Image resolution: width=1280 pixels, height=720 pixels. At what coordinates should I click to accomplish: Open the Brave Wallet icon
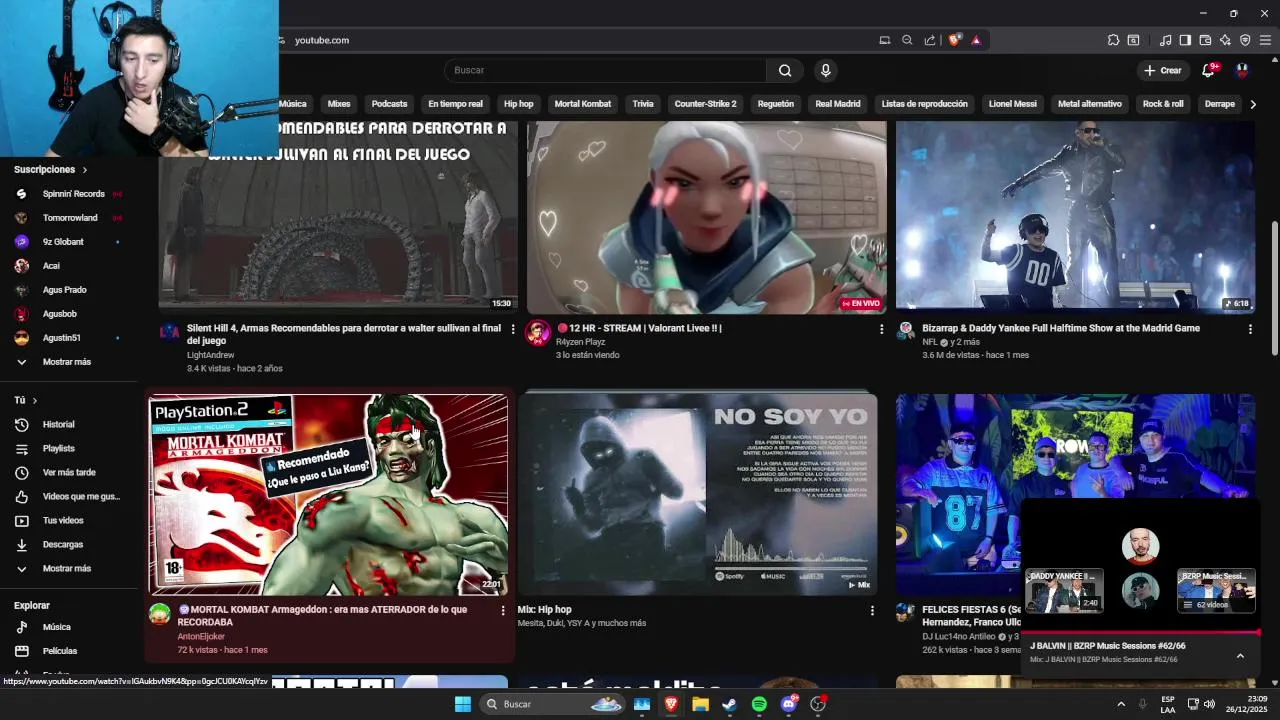[x=1205, y=40]
